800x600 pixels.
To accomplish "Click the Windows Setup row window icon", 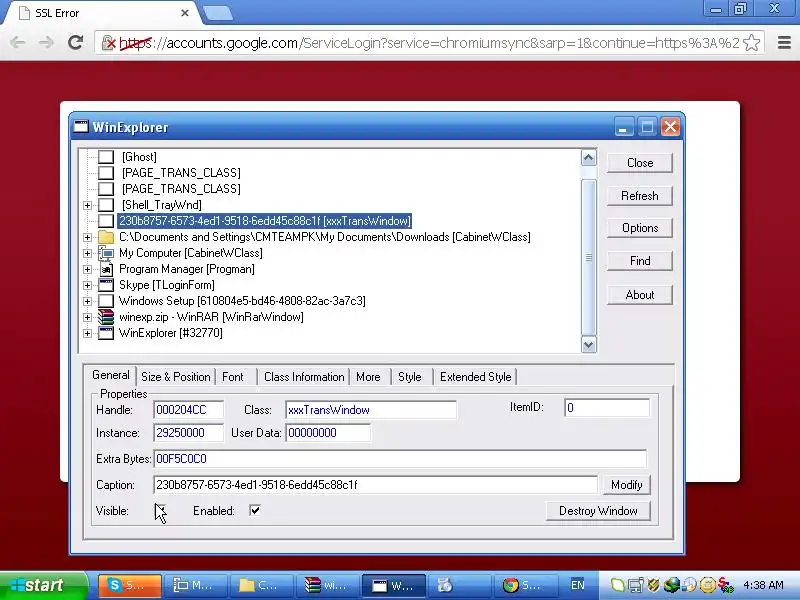I will click(106, 301).
